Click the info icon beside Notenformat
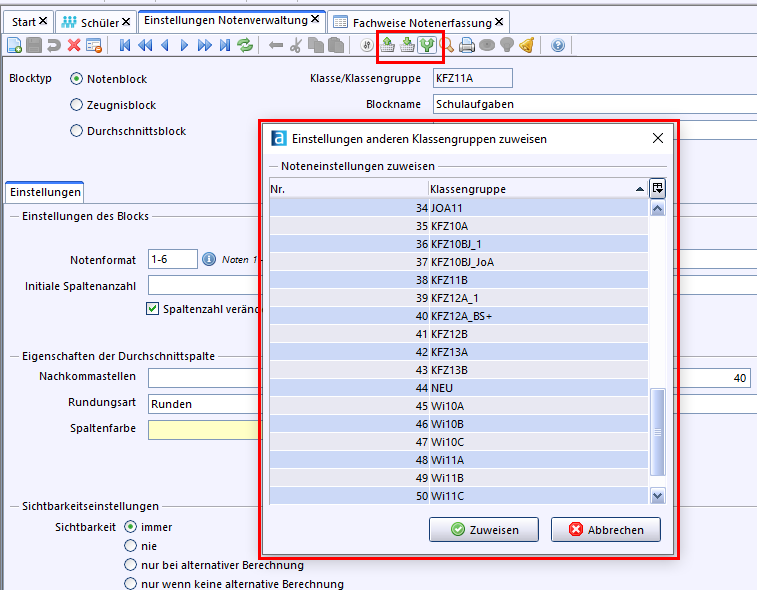Viewport: 757px width, 590px height. (209, 259)
